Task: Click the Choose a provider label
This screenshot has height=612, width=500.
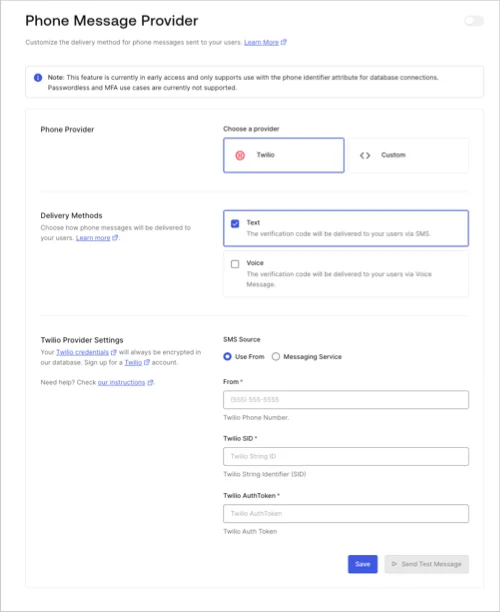Action: pos(251,129)
